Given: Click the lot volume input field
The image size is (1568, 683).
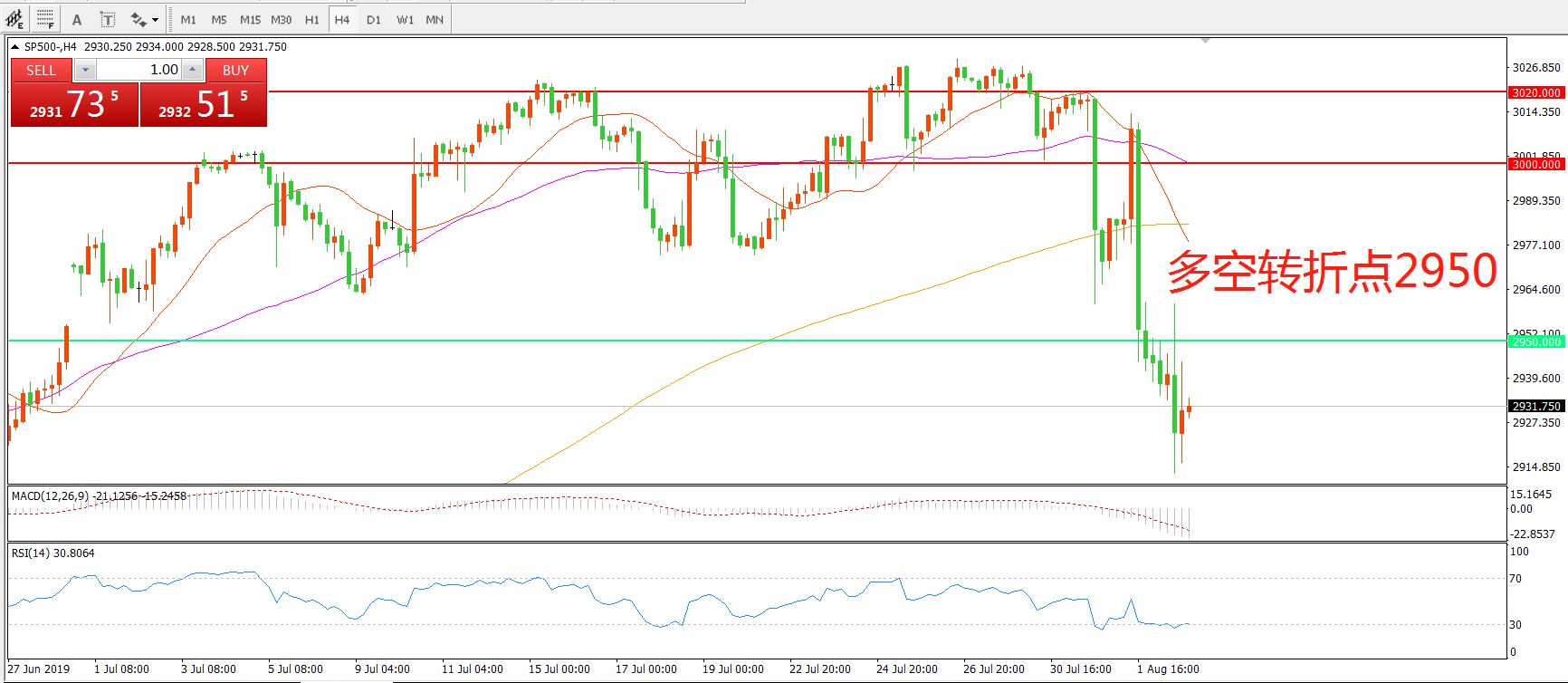Looking at the screenshot, I should (139, 70).
